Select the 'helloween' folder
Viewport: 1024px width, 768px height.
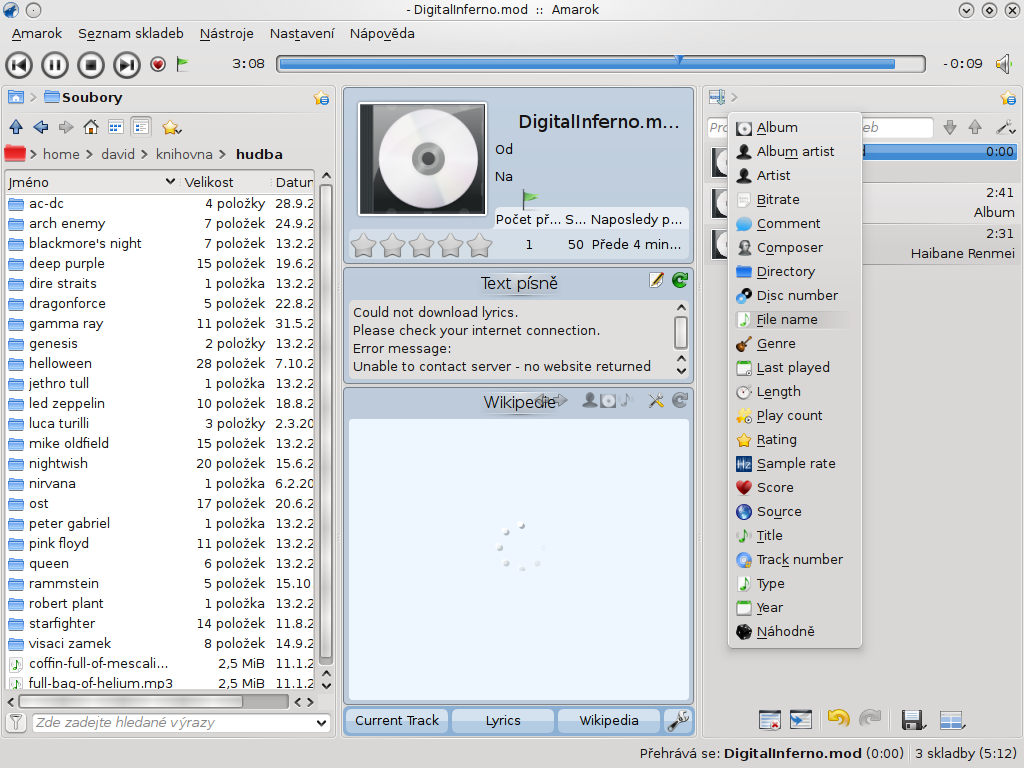[60, 364]
